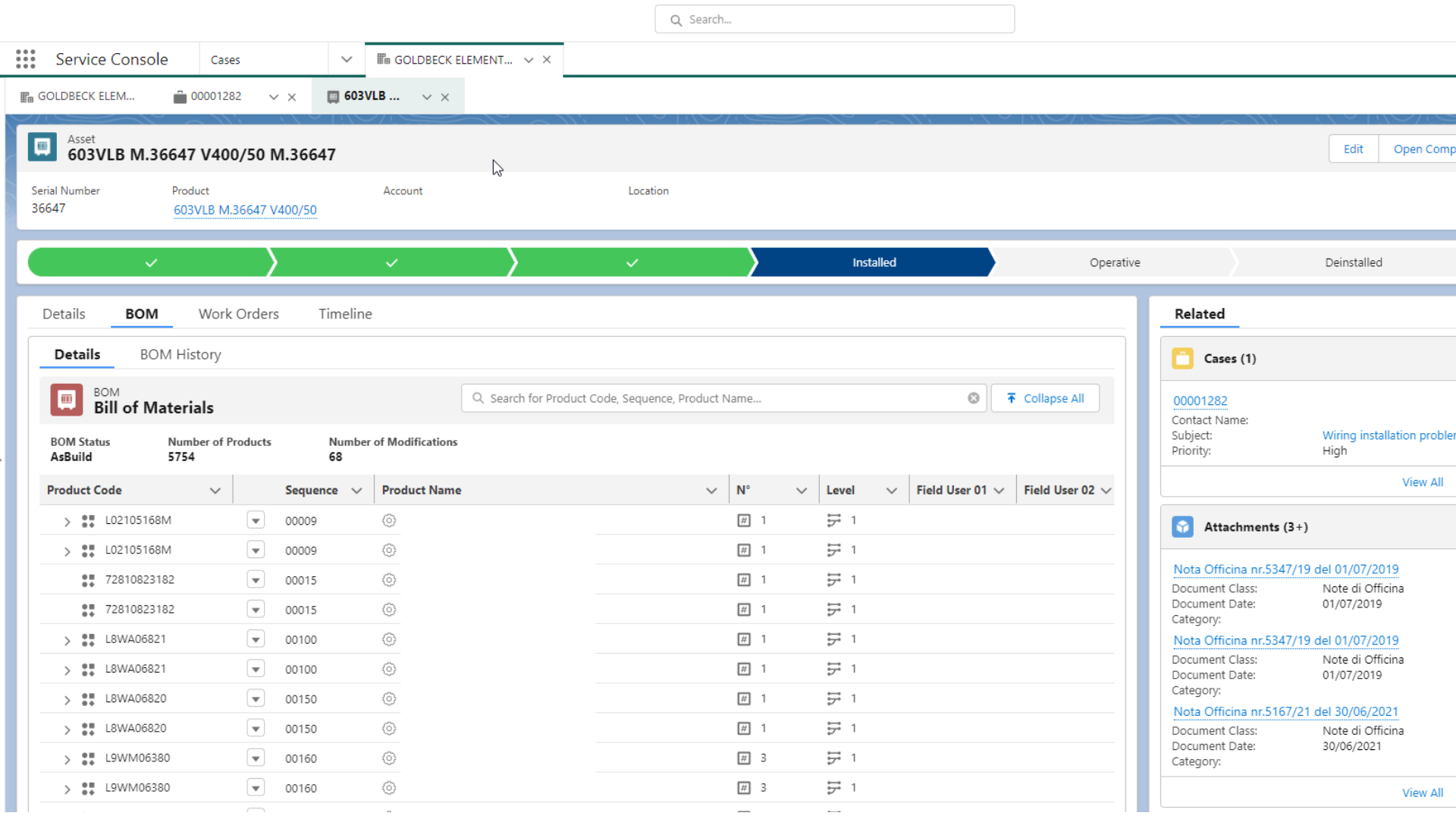Screen dimensions: 1456x819
Task: Click the Cases related list icon
Action: [1182, 359]
